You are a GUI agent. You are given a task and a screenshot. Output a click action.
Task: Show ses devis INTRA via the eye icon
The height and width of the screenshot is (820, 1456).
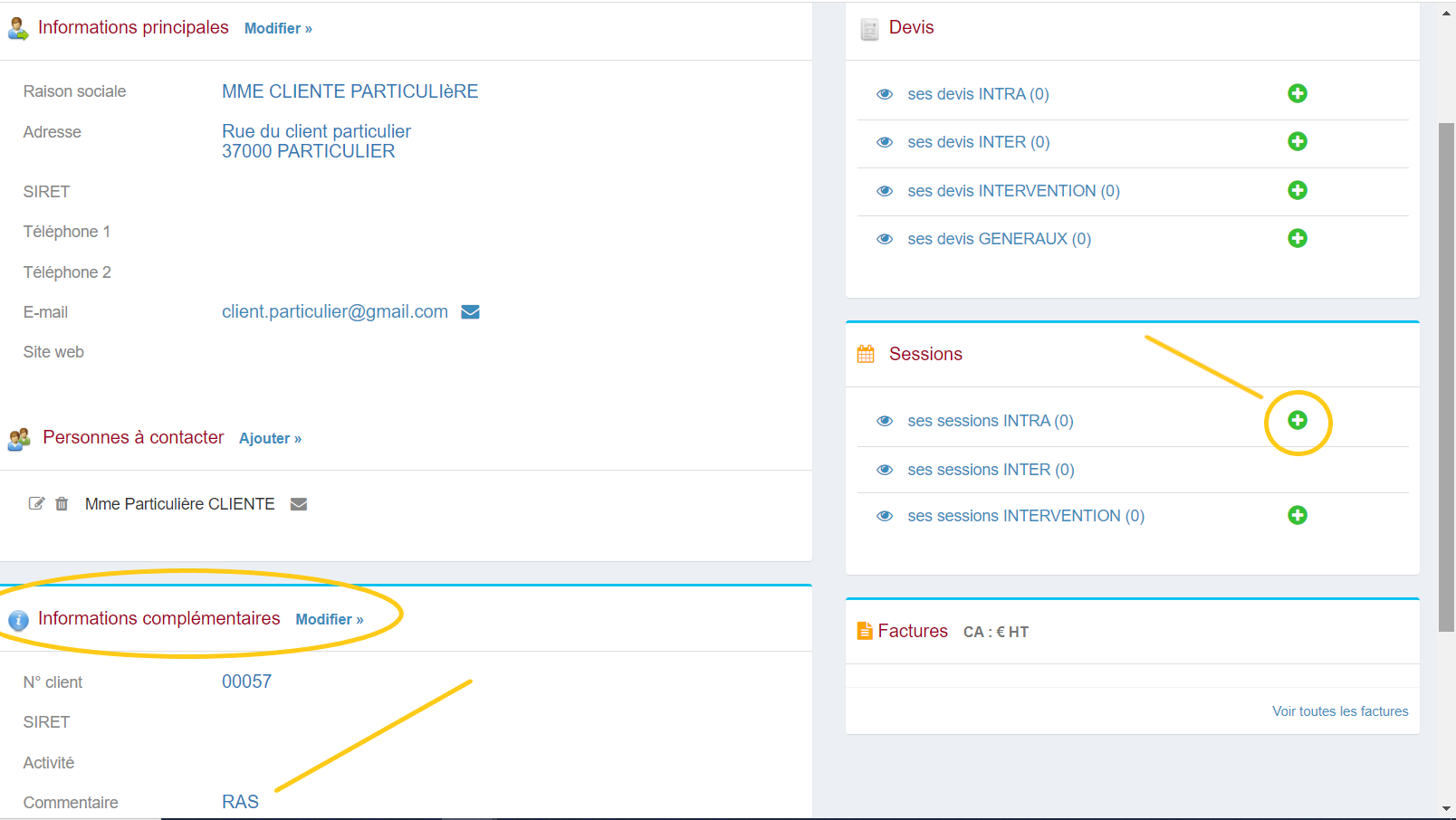pos(885,93)
